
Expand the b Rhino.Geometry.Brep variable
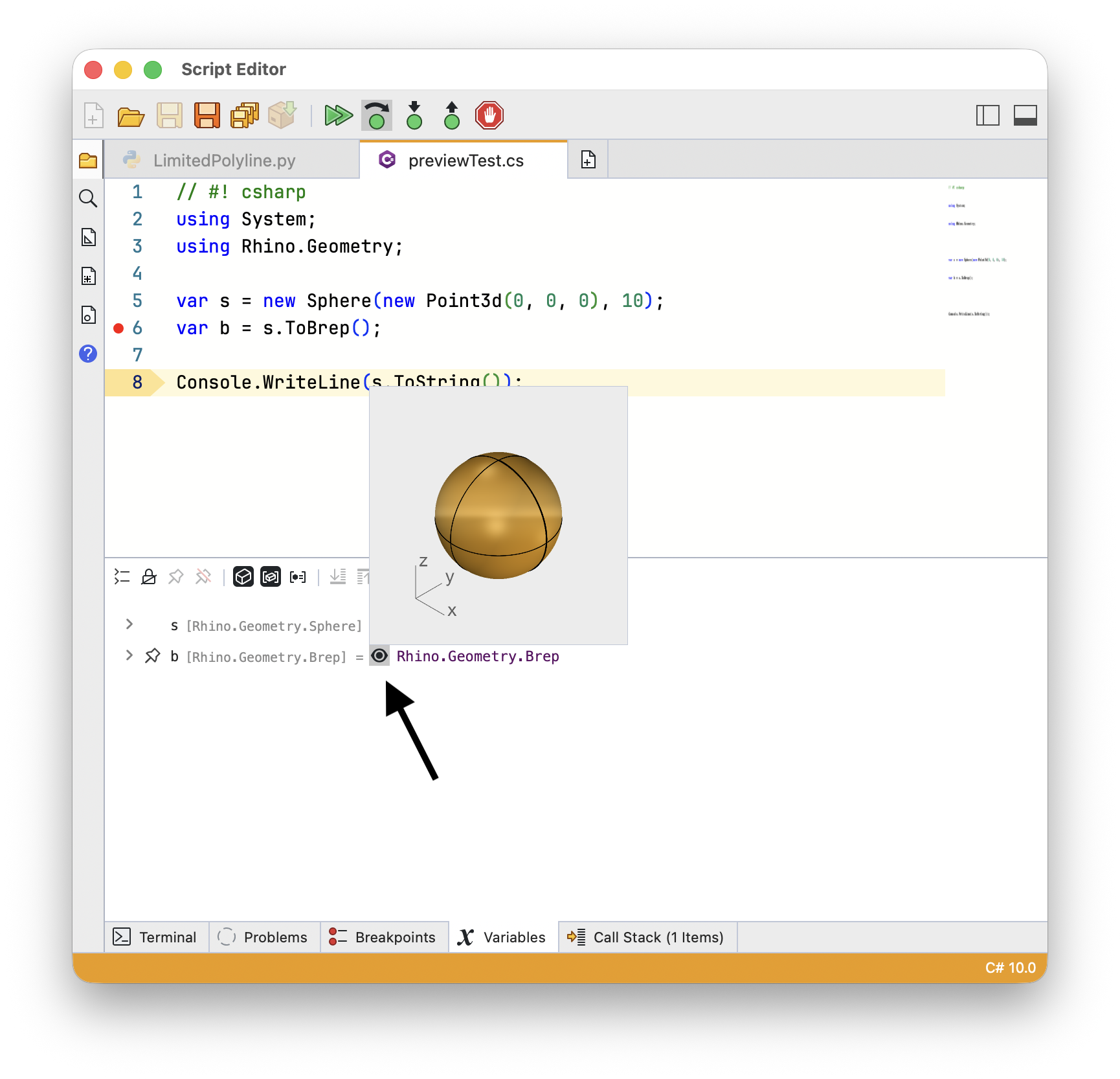click(129, 655)
